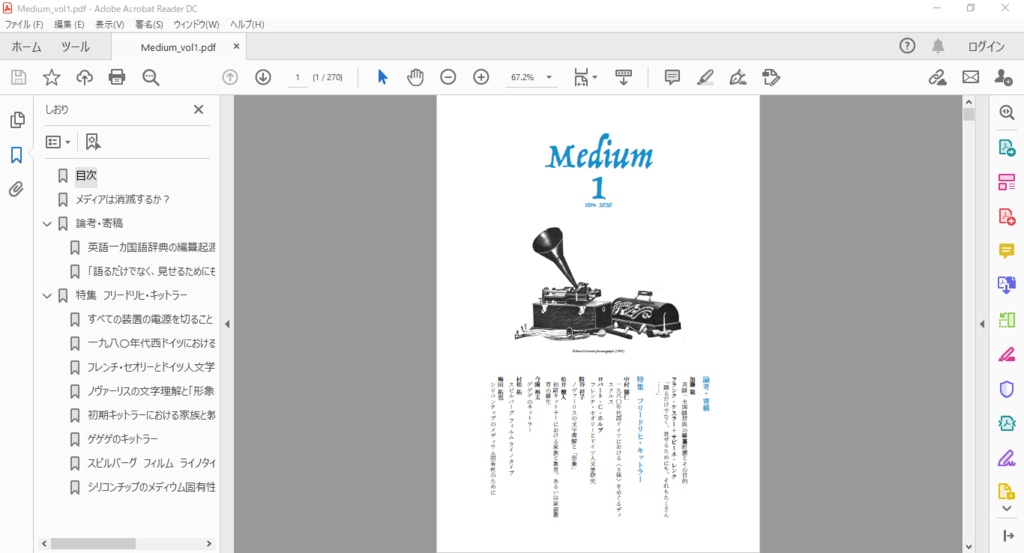Switch to the ホーム tab
The image size is (1024, 553).
26,47
